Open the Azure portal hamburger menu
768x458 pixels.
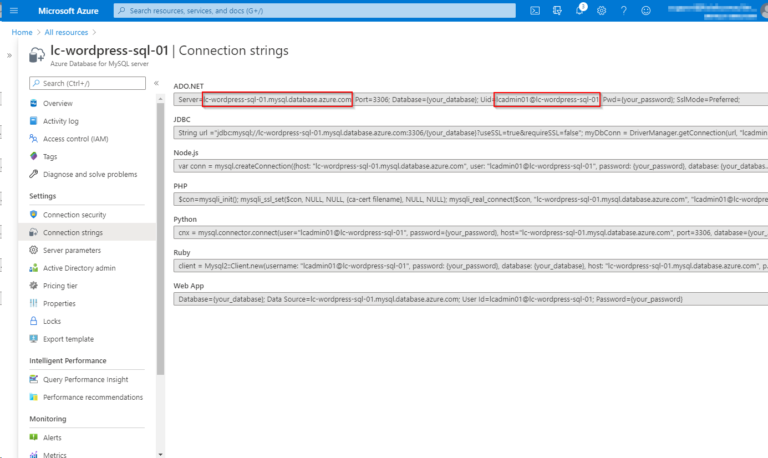[14, 10]
